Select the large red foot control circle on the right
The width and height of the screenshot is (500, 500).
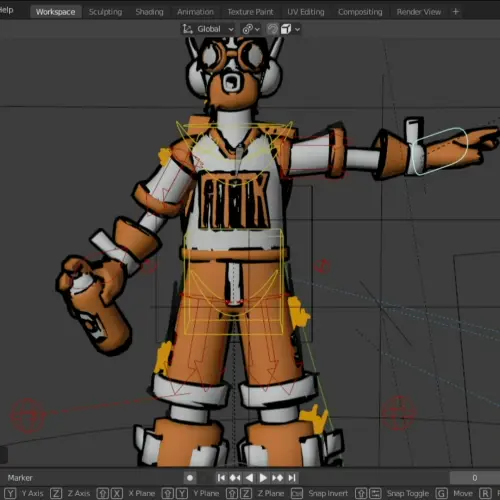[x=399, y=413]
